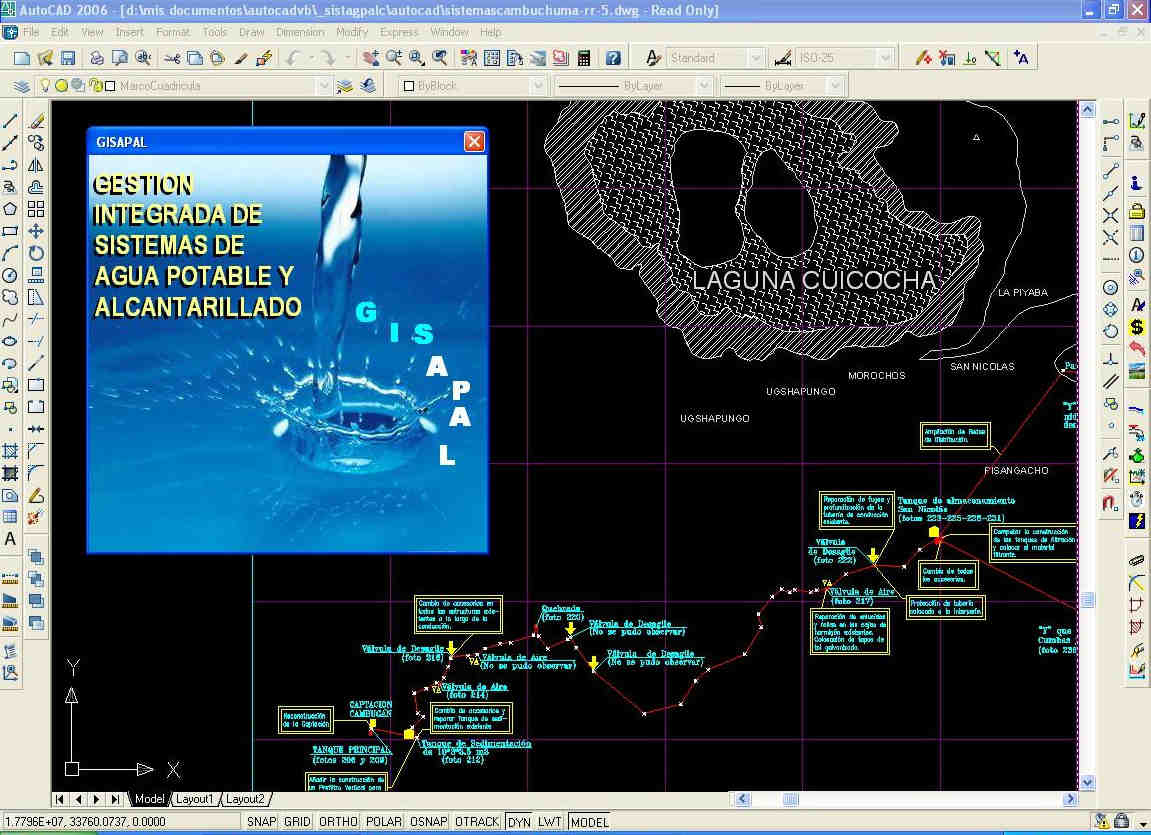This screenshot has width=1151, height=835.
Task: Enable ORTHO mode in status bar
Action: (337, 822)
